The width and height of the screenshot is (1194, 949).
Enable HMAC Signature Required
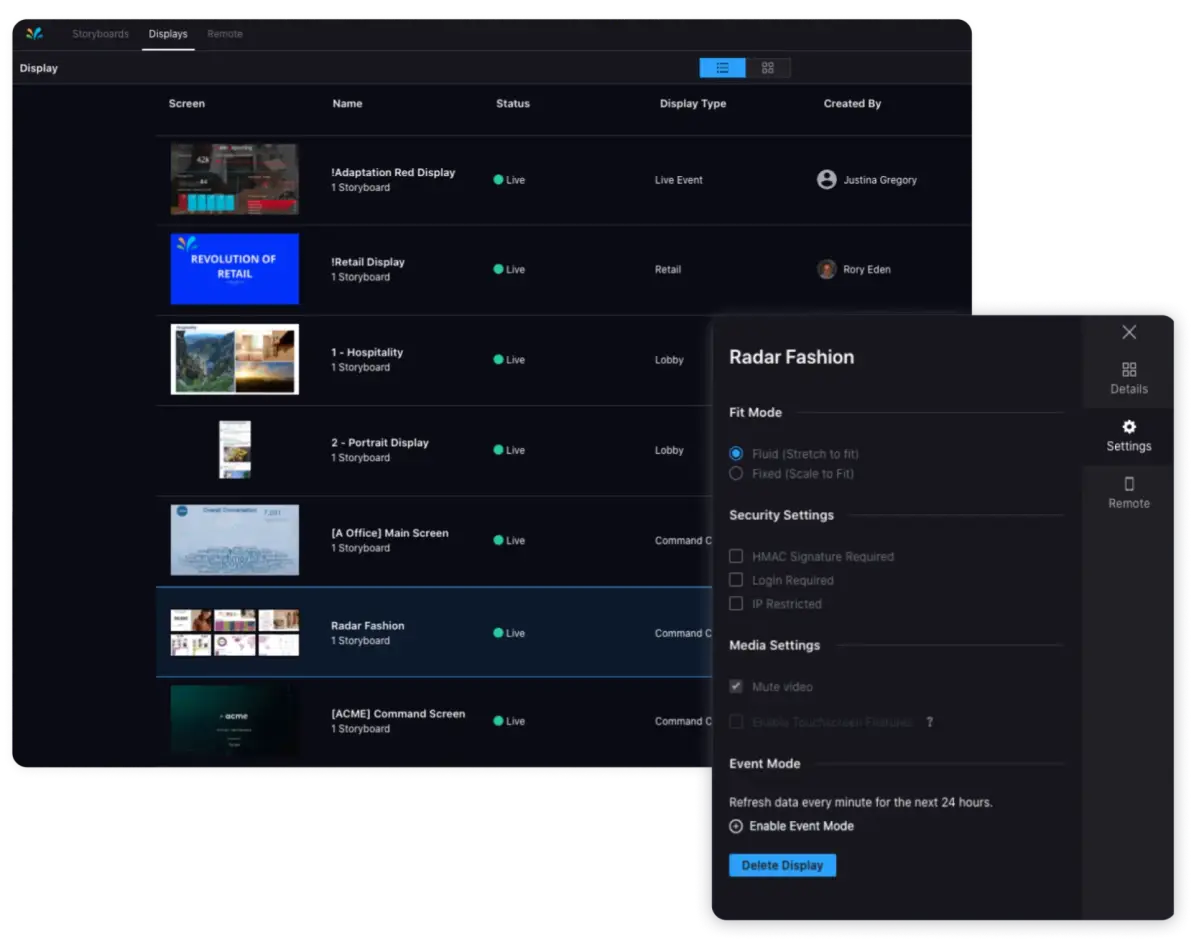point(737,556)
